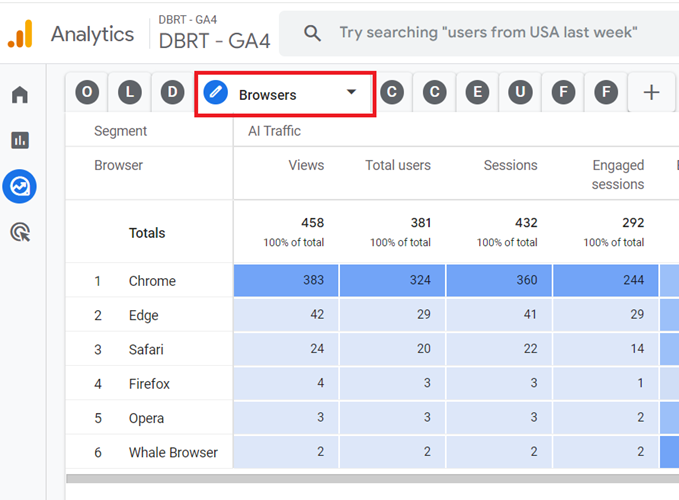The image size is (679, 500).
Task: Click Chrome sessions value 360
Action: 527,280
